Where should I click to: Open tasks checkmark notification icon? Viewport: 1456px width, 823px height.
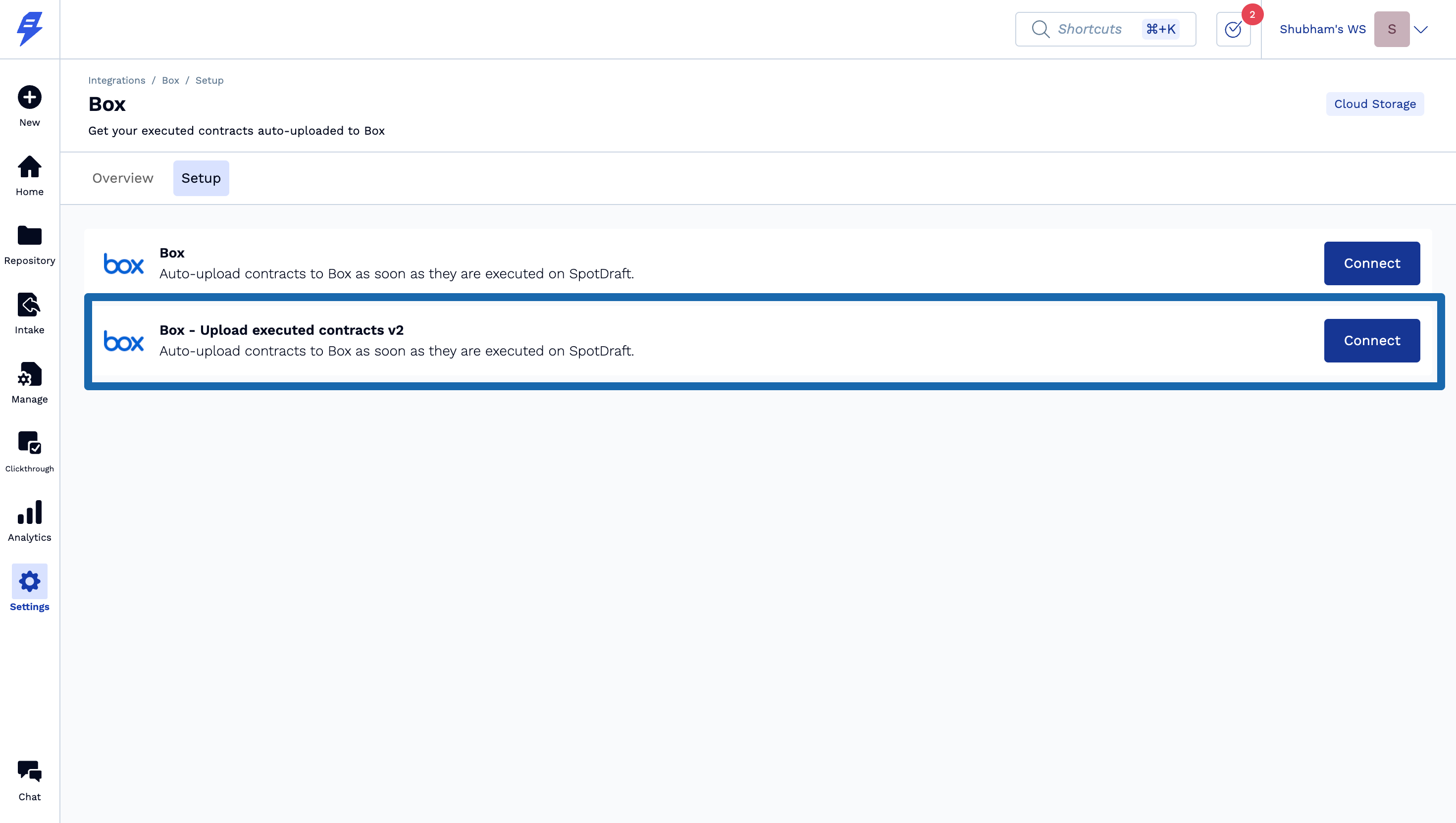pyautogui.click(x=1233, y=29)
